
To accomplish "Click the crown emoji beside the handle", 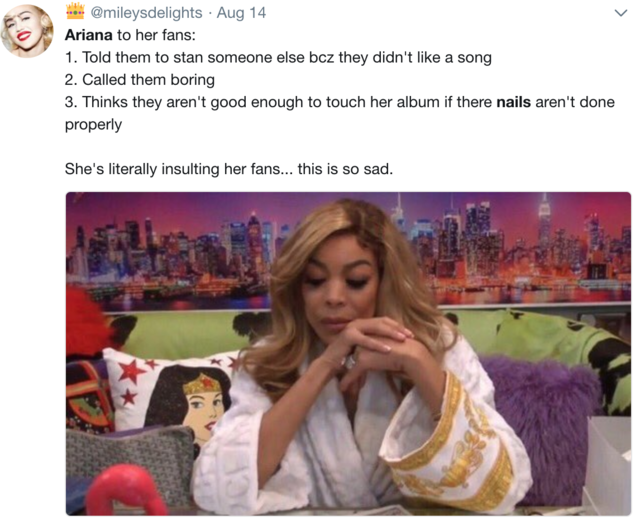I will coord(75,11).
